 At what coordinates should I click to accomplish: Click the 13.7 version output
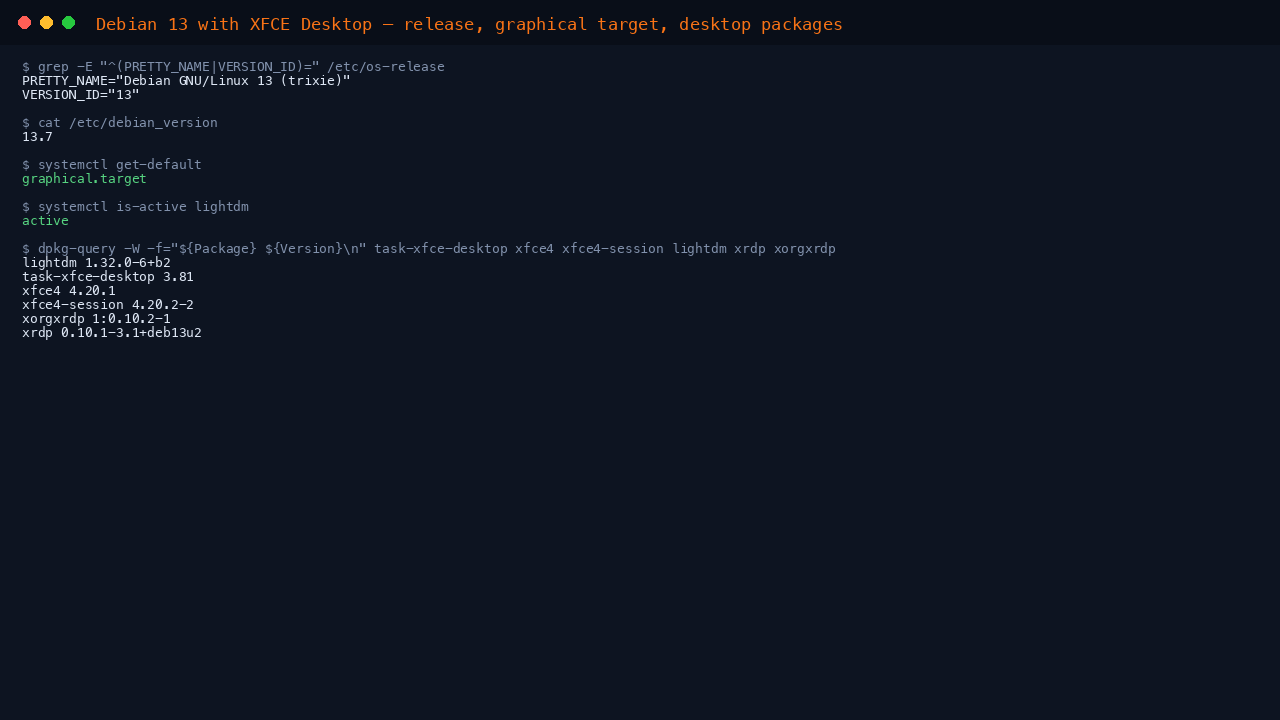(37, 137)
